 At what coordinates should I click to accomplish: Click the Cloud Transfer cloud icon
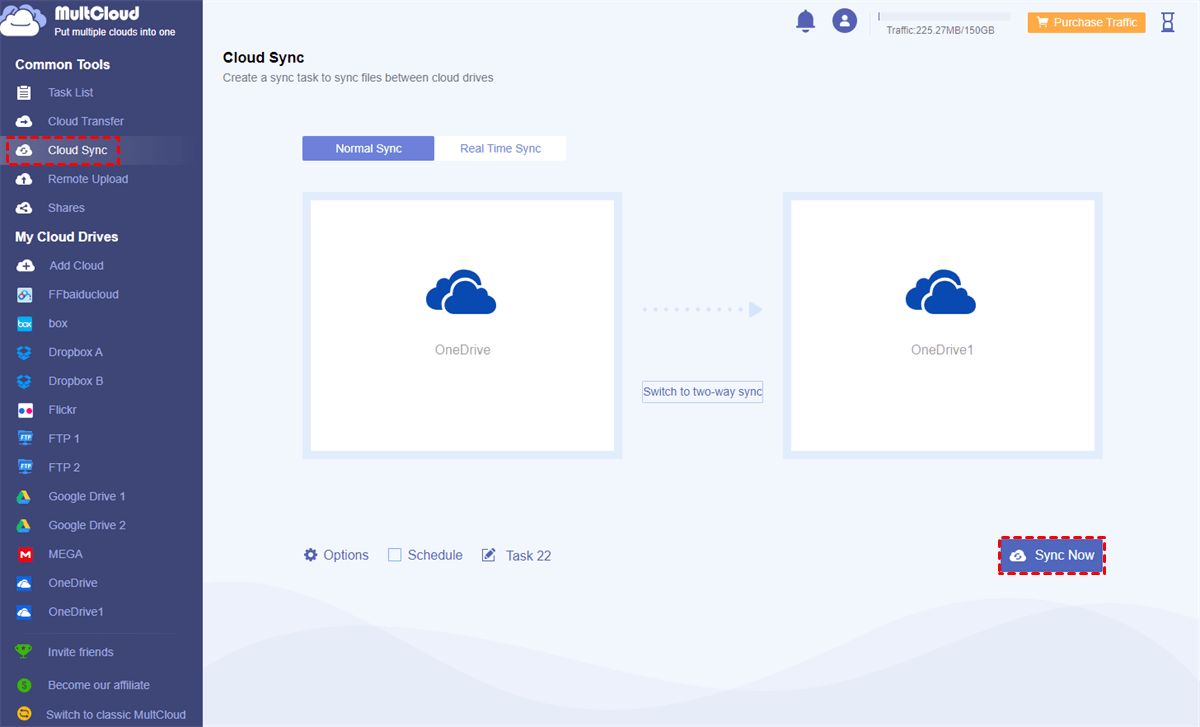click(24, 121)
